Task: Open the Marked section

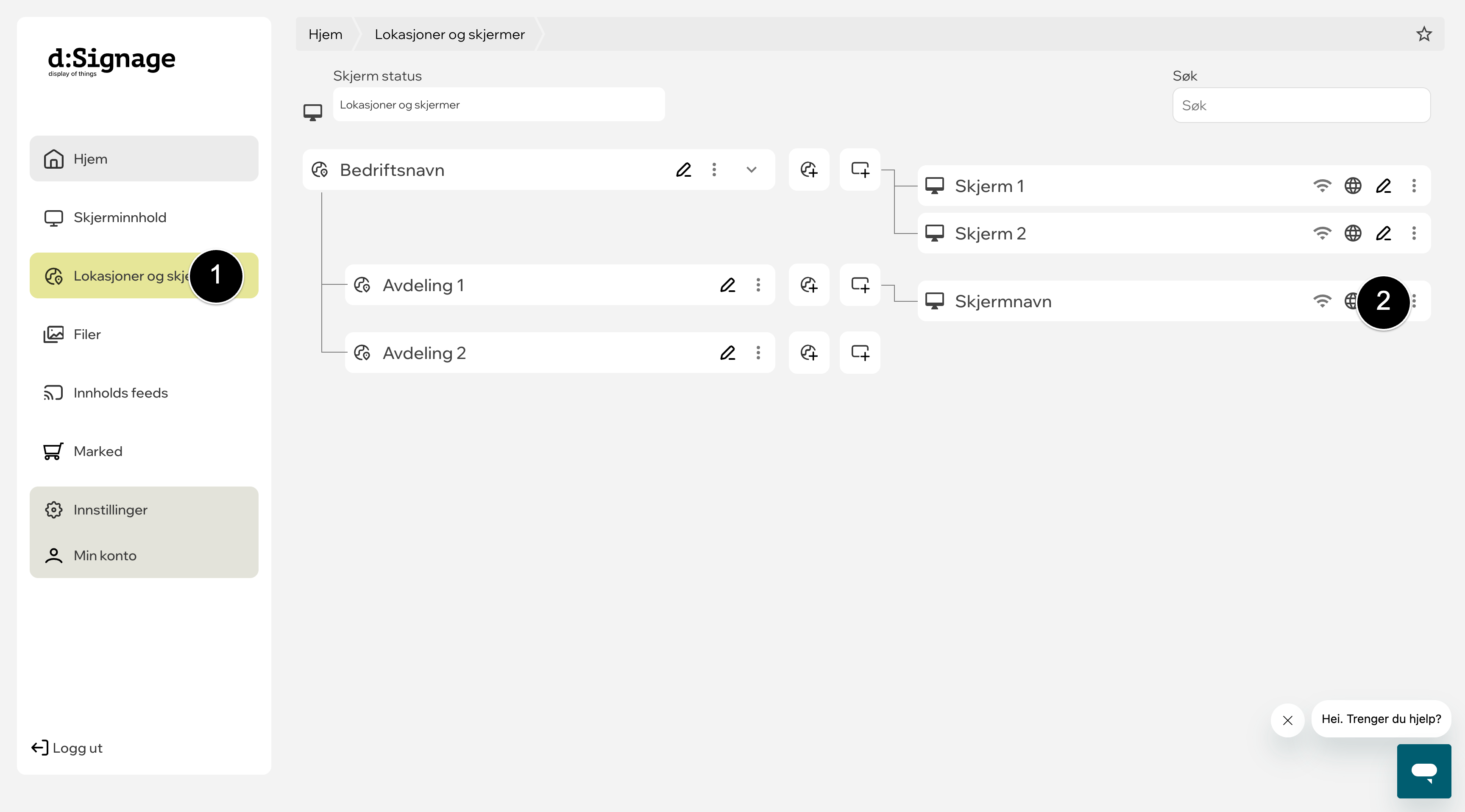Action: coord(144,451)
